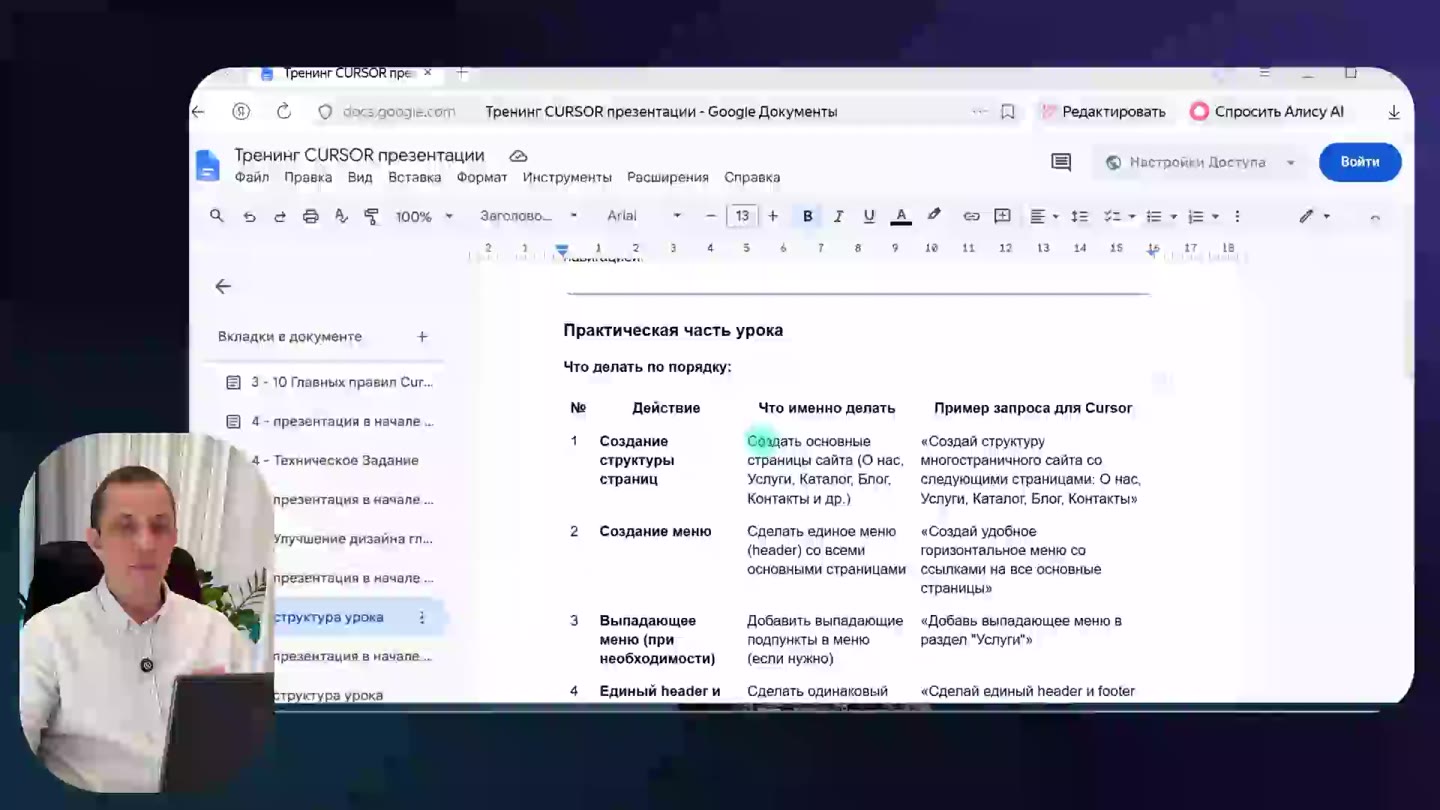Viewport: 1440px width, 810px height.
Task: Insert a link using the chain icon
Action: coord(971,216)
